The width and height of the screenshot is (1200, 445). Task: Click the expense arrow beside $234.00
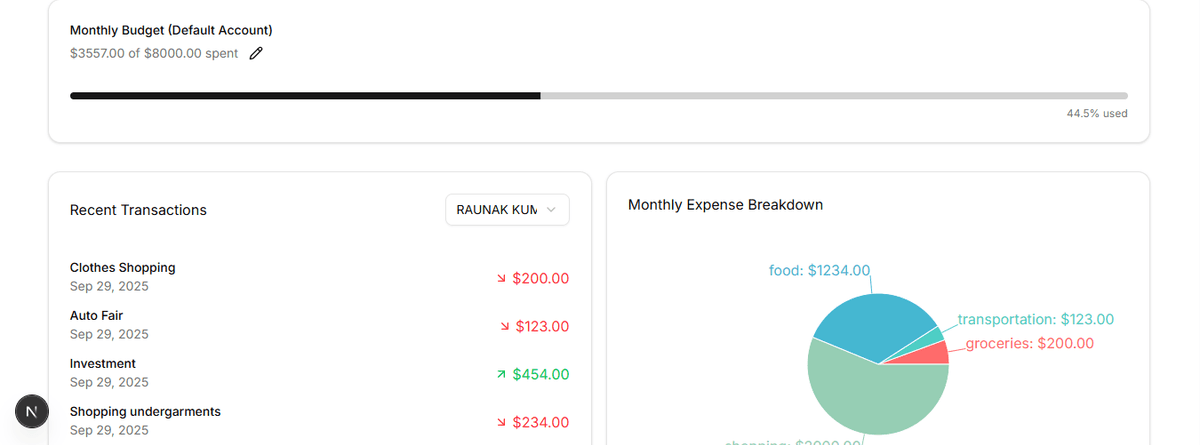point(501,422)
